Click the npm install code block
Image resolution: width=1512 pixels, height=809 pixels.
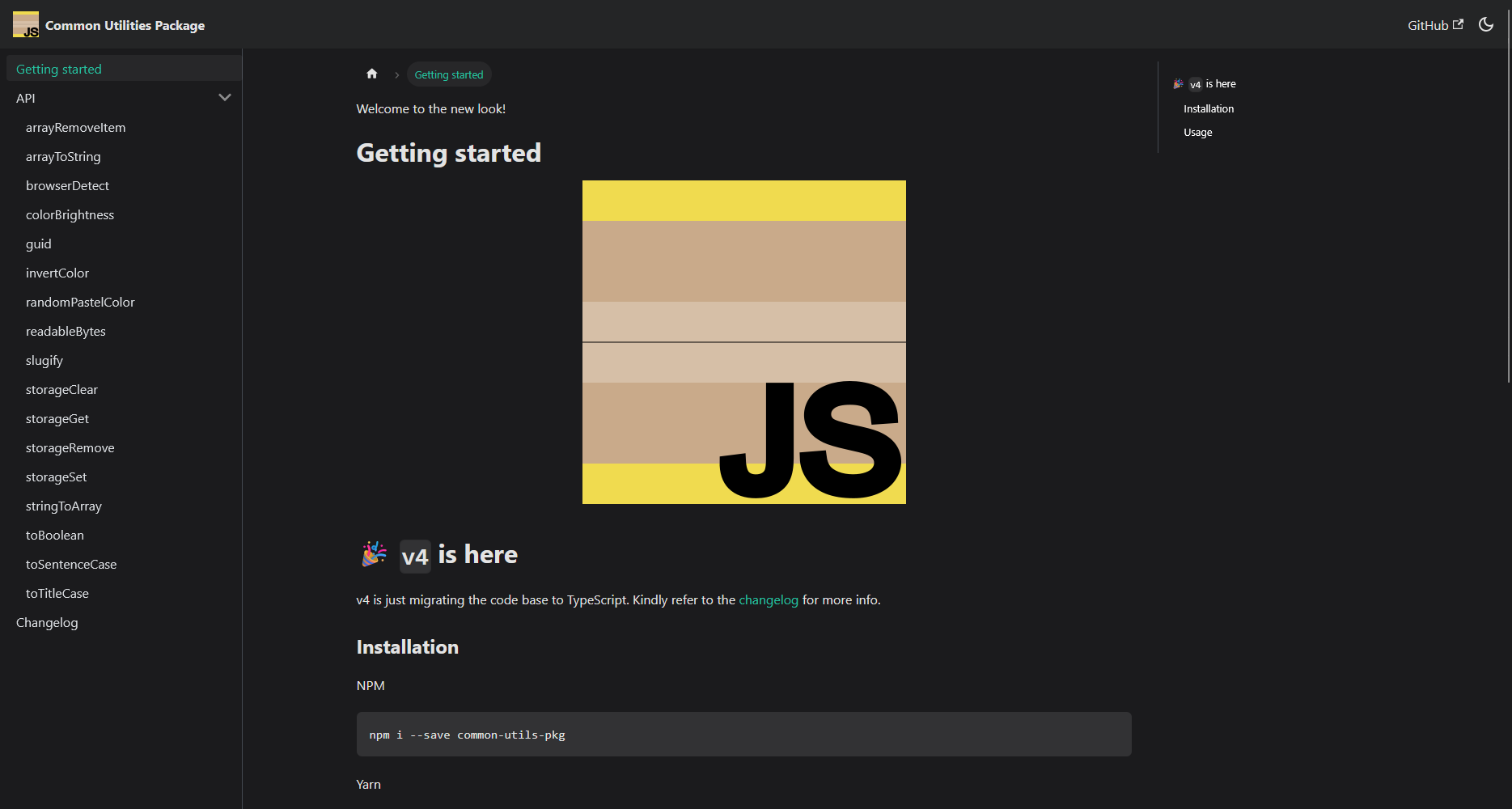(x=744, y=735)
